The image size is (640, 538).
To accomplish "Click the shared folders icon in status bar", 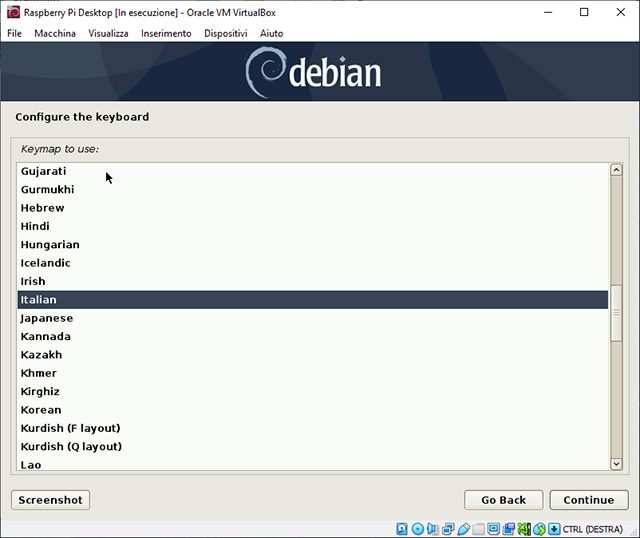I will click(x=478, y=528).
